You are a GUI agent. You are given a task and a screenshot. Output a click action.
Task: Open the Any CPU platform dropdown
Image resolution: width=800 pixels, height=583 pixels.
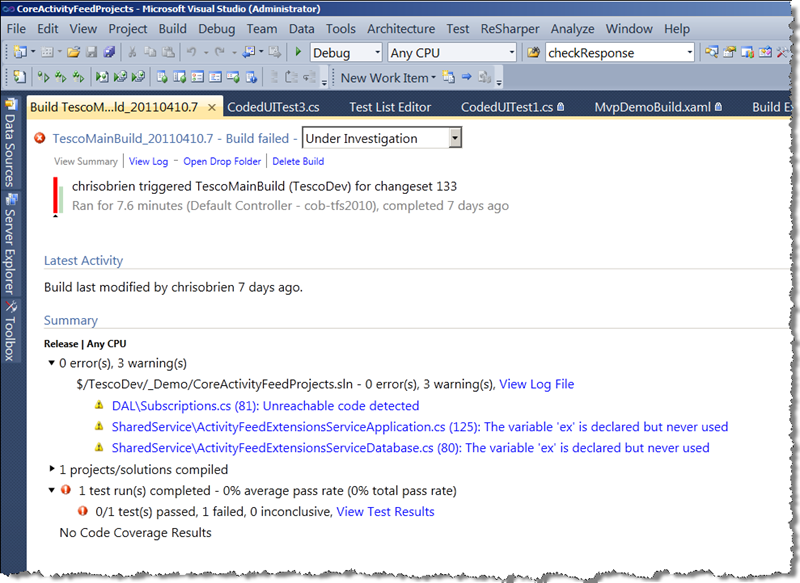452,53
